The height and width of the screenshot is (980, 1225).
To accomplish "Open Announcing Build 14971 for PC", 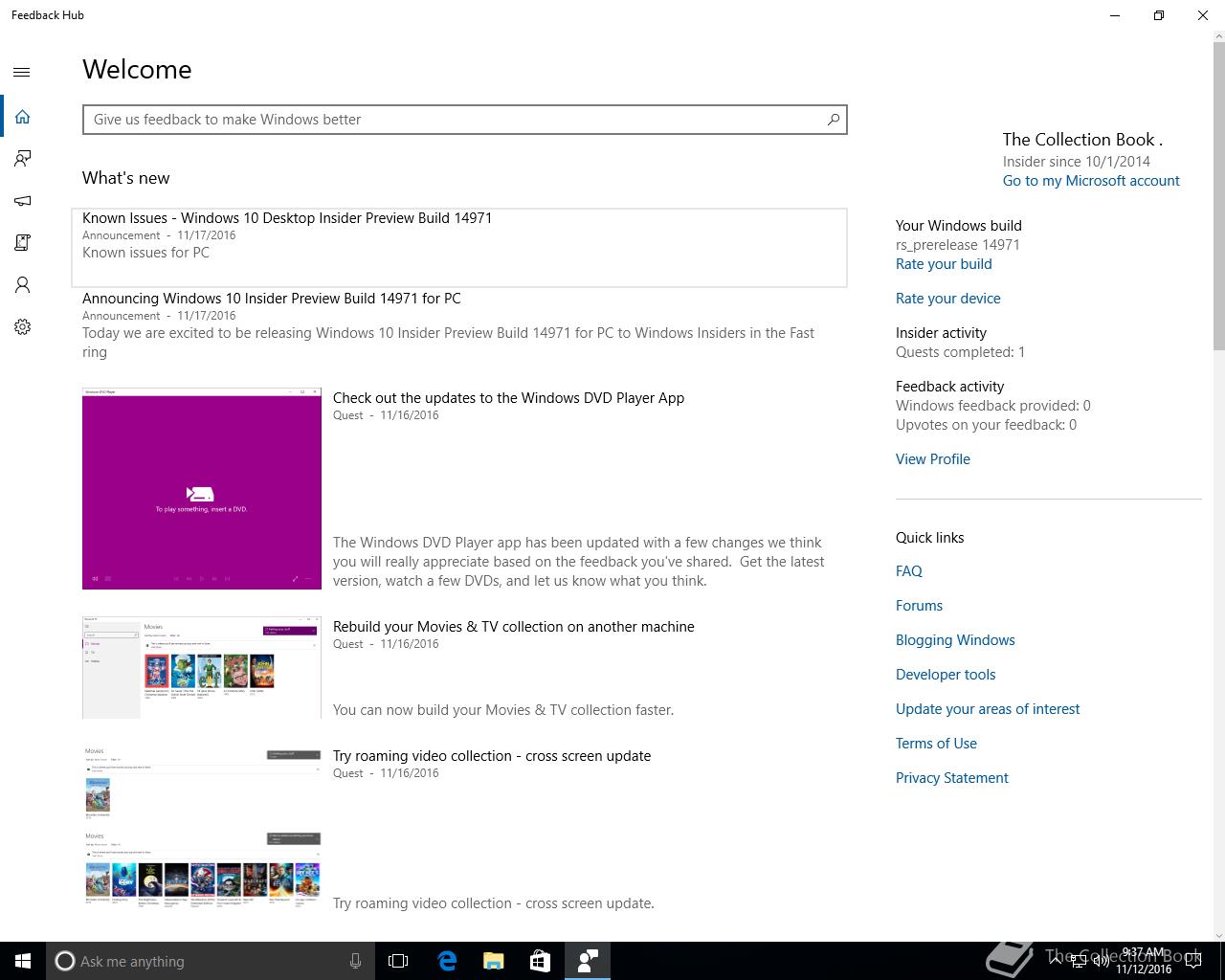I will click(272, 299).
